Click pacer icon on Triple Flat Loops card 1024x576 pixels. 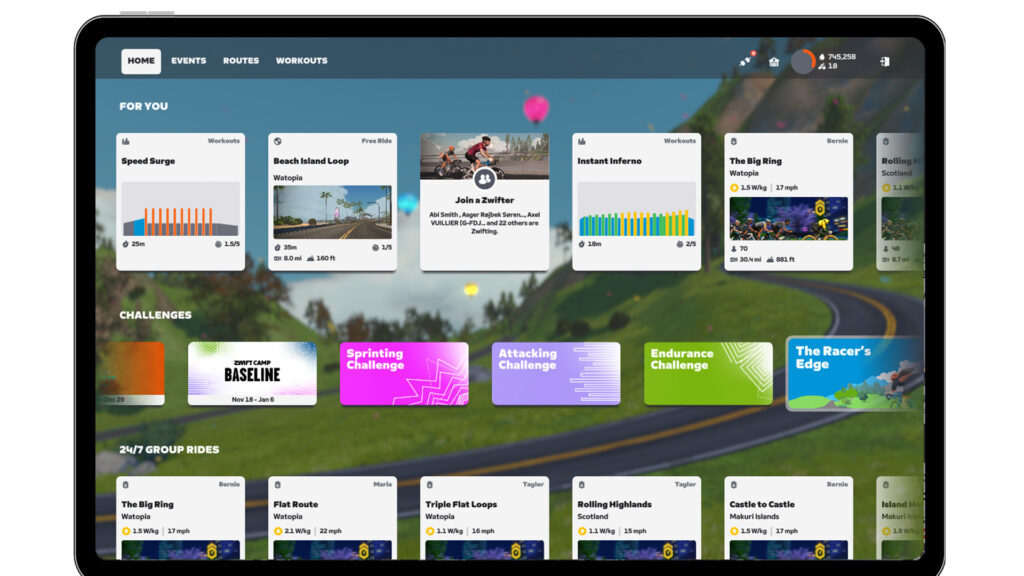tap(430, 485)
